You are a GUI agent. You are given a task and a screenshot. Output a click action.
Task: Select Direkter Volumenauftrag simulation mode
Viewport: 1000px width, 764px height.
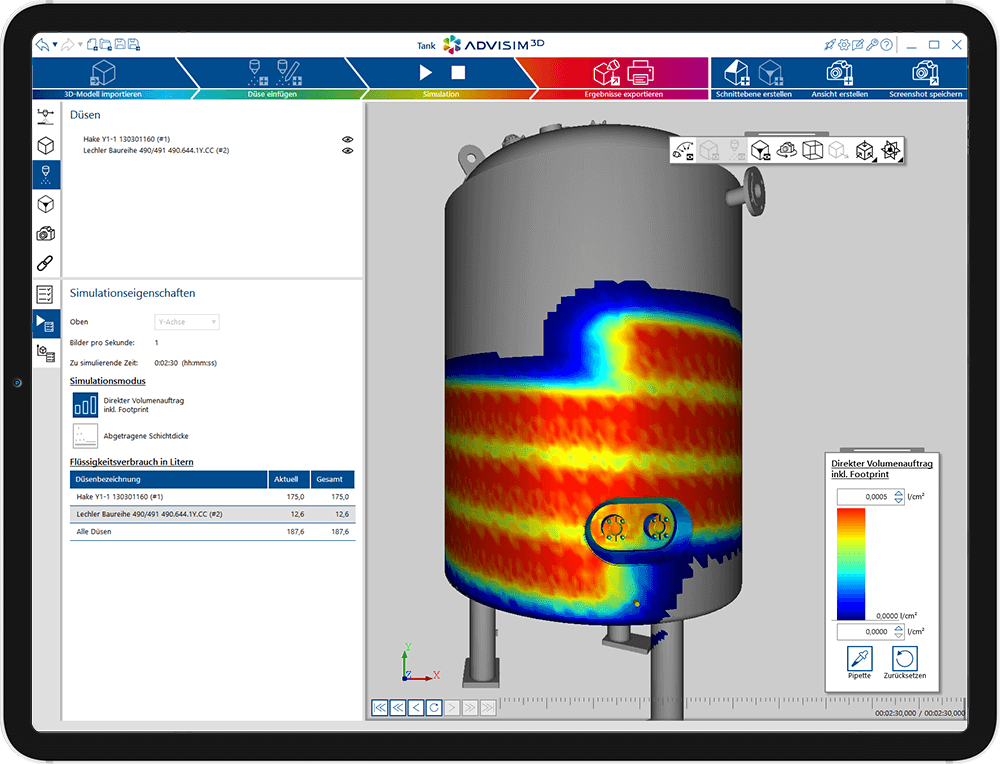click(85, 405)
